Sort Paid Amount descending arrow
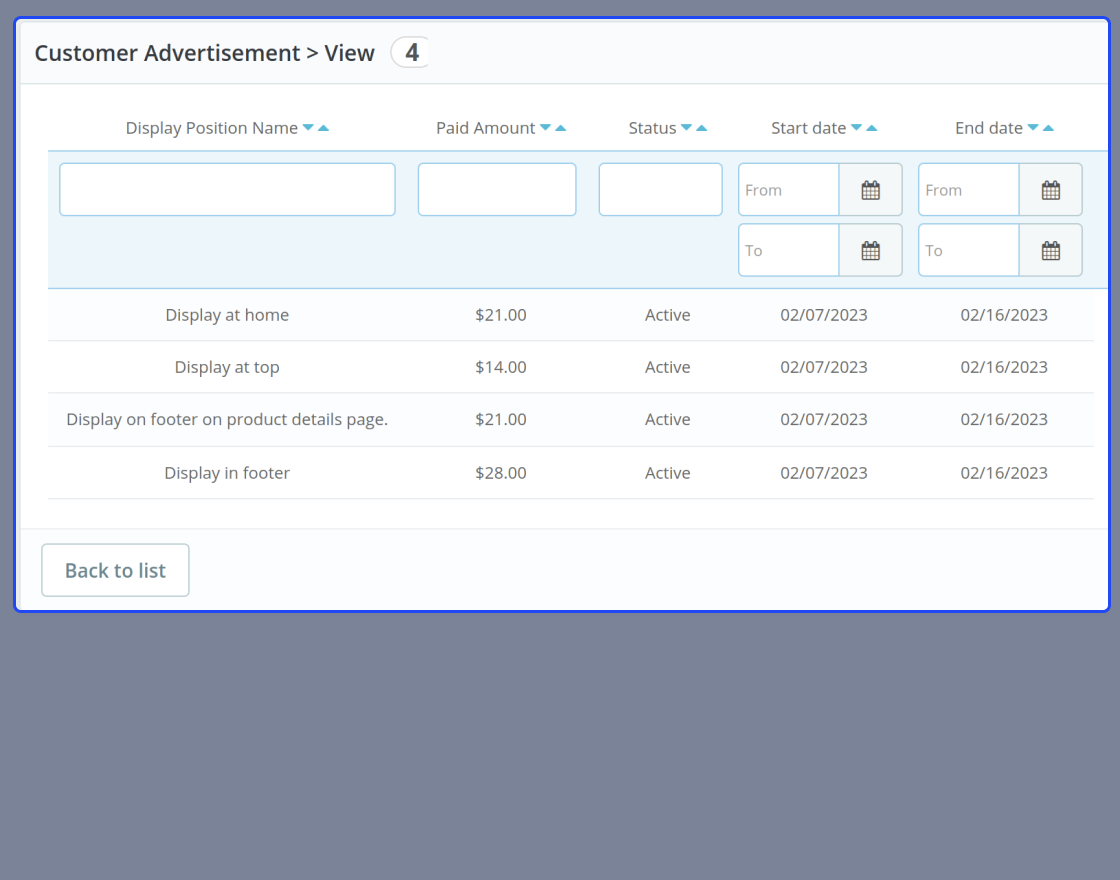 point(545,127)
